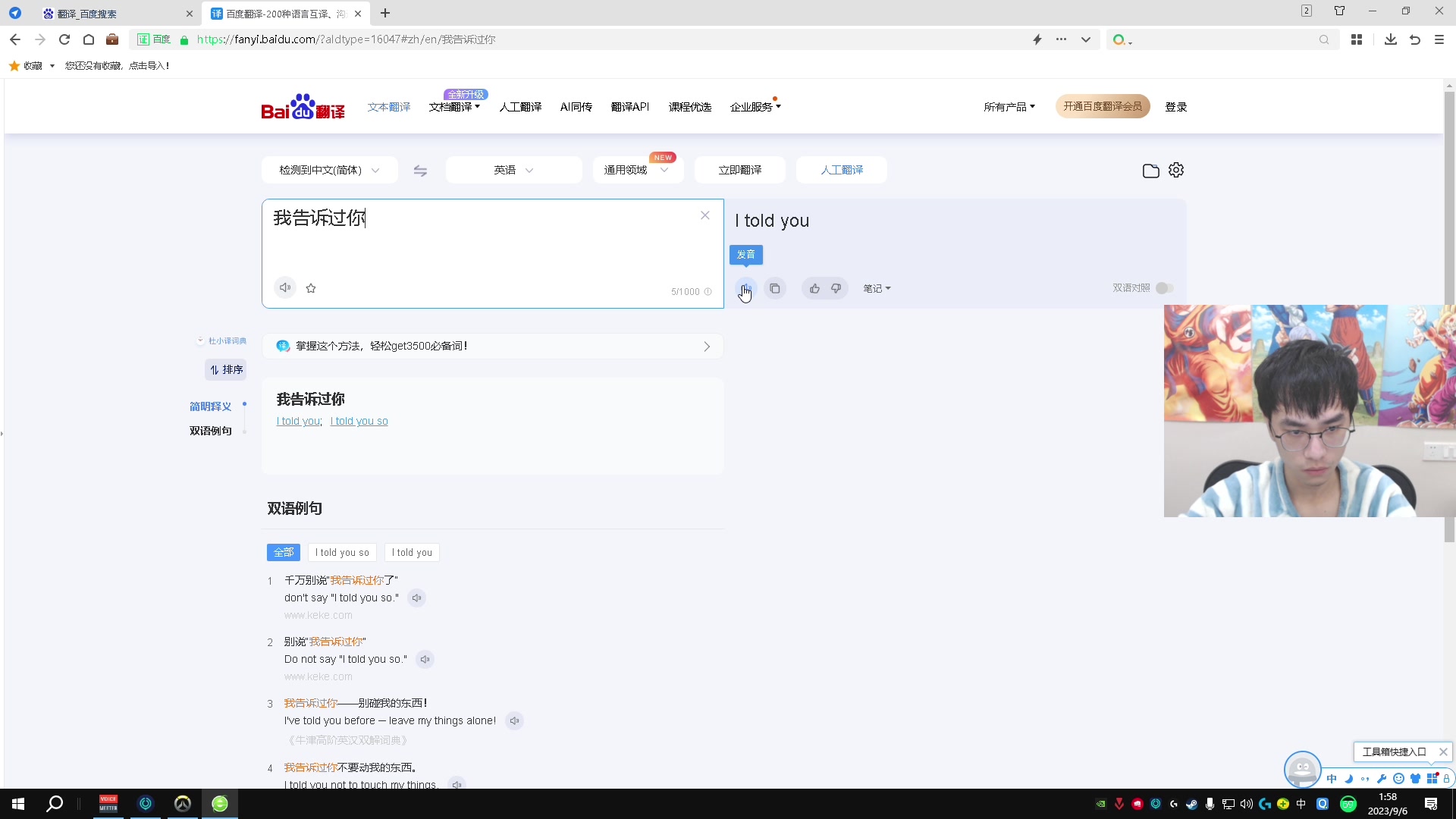Go to browser home page

tap(89, 39)
